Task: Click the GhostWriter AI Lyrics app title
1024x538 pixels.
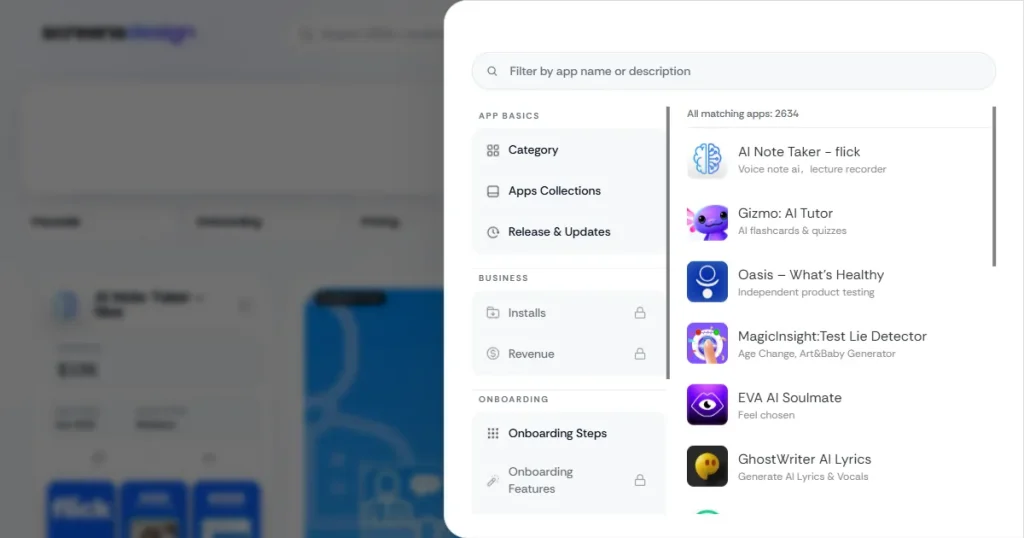Action: pos(805,459)
